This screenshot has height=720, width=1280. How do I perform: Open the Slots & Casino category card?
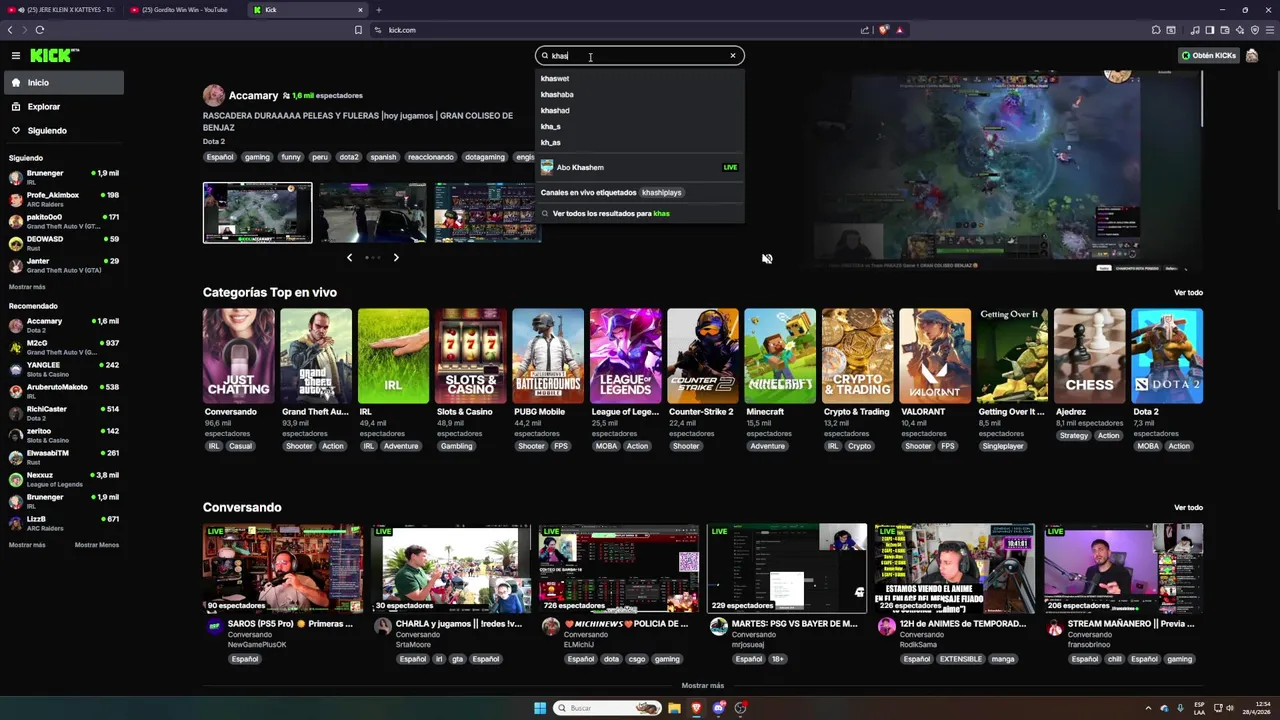pos(471,356)
